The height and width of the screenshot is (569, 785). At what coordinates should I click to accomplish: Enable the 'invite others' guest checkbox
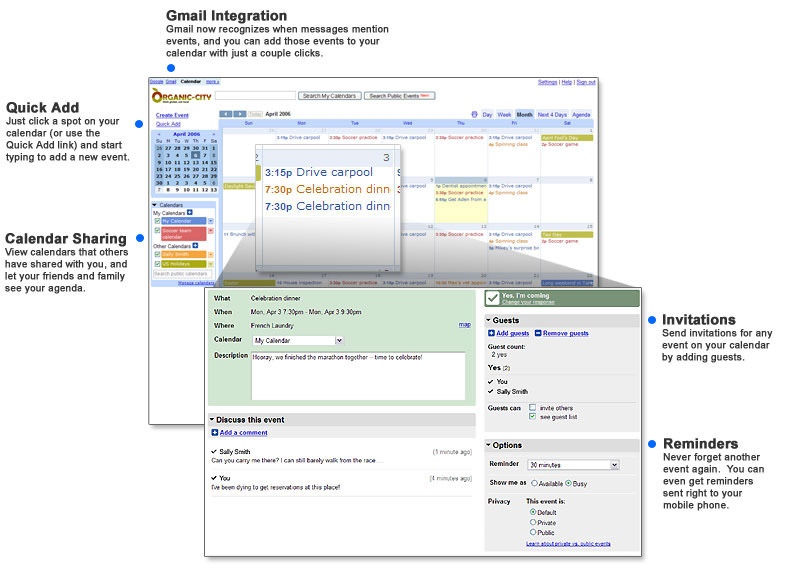click(x=532, y=407)
